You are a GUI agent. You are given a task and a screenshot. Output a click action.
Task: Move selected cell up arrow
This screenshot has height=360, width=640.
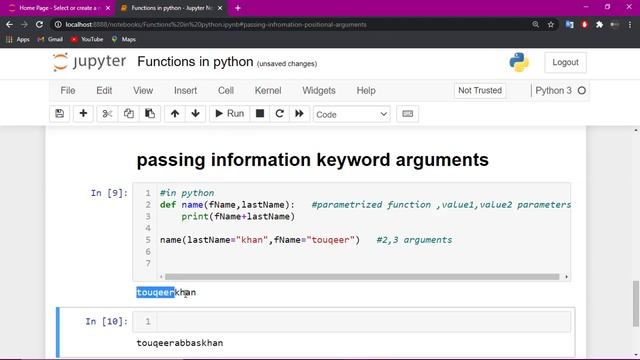pos(175,114)
